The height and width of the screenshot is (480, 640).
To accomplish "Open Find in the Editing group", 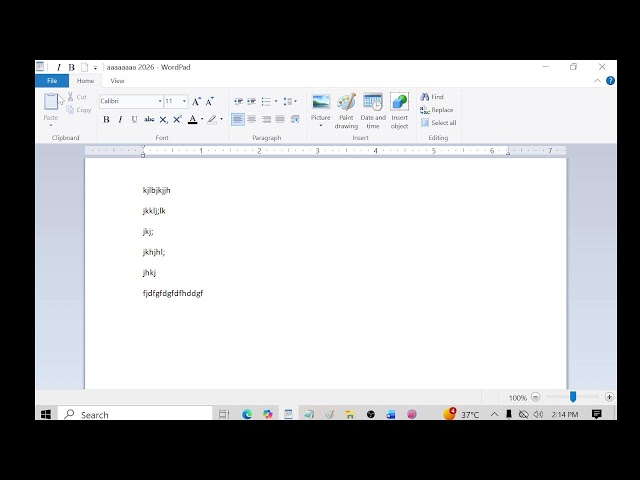I will 432,97.
